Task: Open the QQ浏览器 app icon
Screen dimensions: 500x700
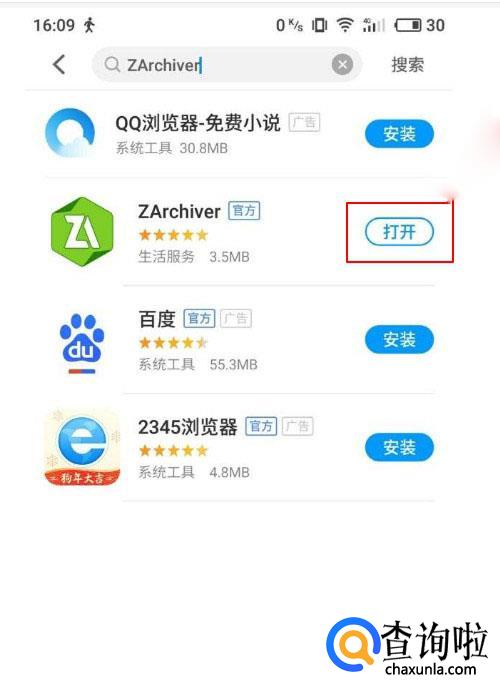Action: (71, 133)
